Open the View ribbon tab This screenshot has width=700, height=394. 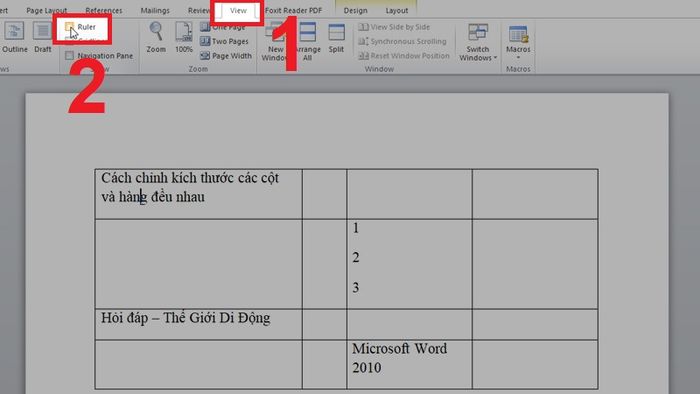pyautogui.click(x=238, y=10)
